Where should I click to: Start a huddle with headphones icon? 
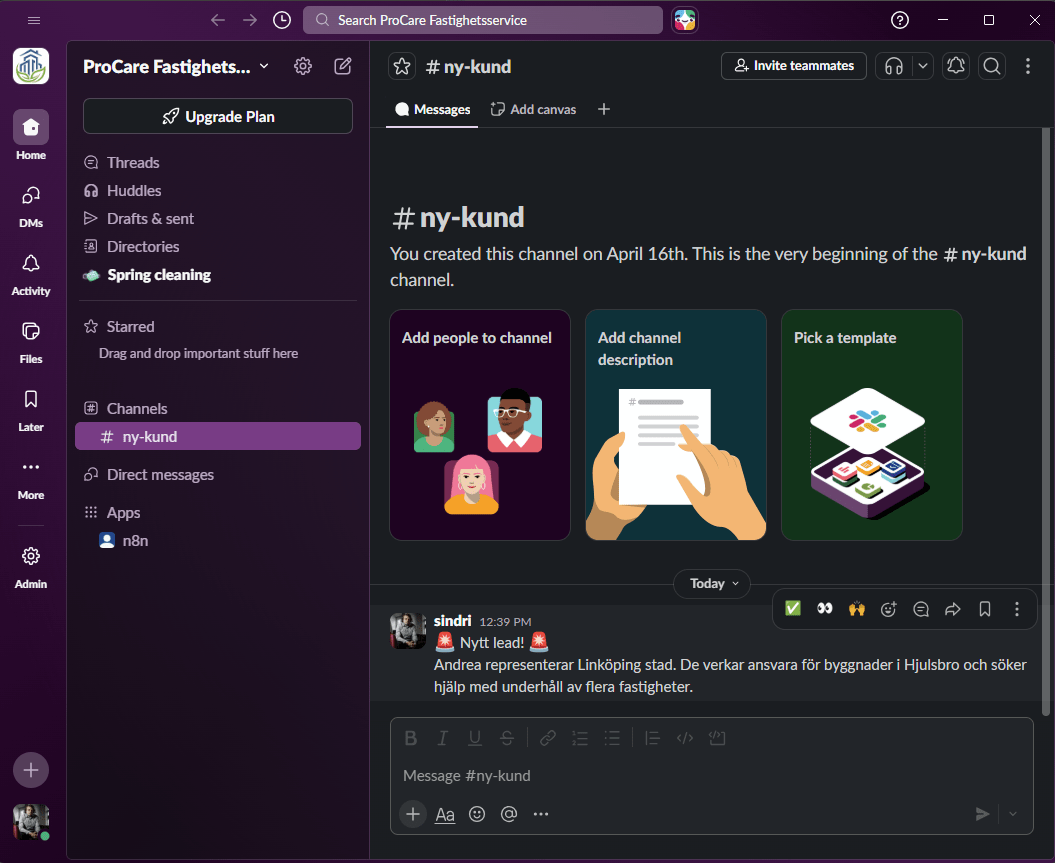tap(894, 66)
